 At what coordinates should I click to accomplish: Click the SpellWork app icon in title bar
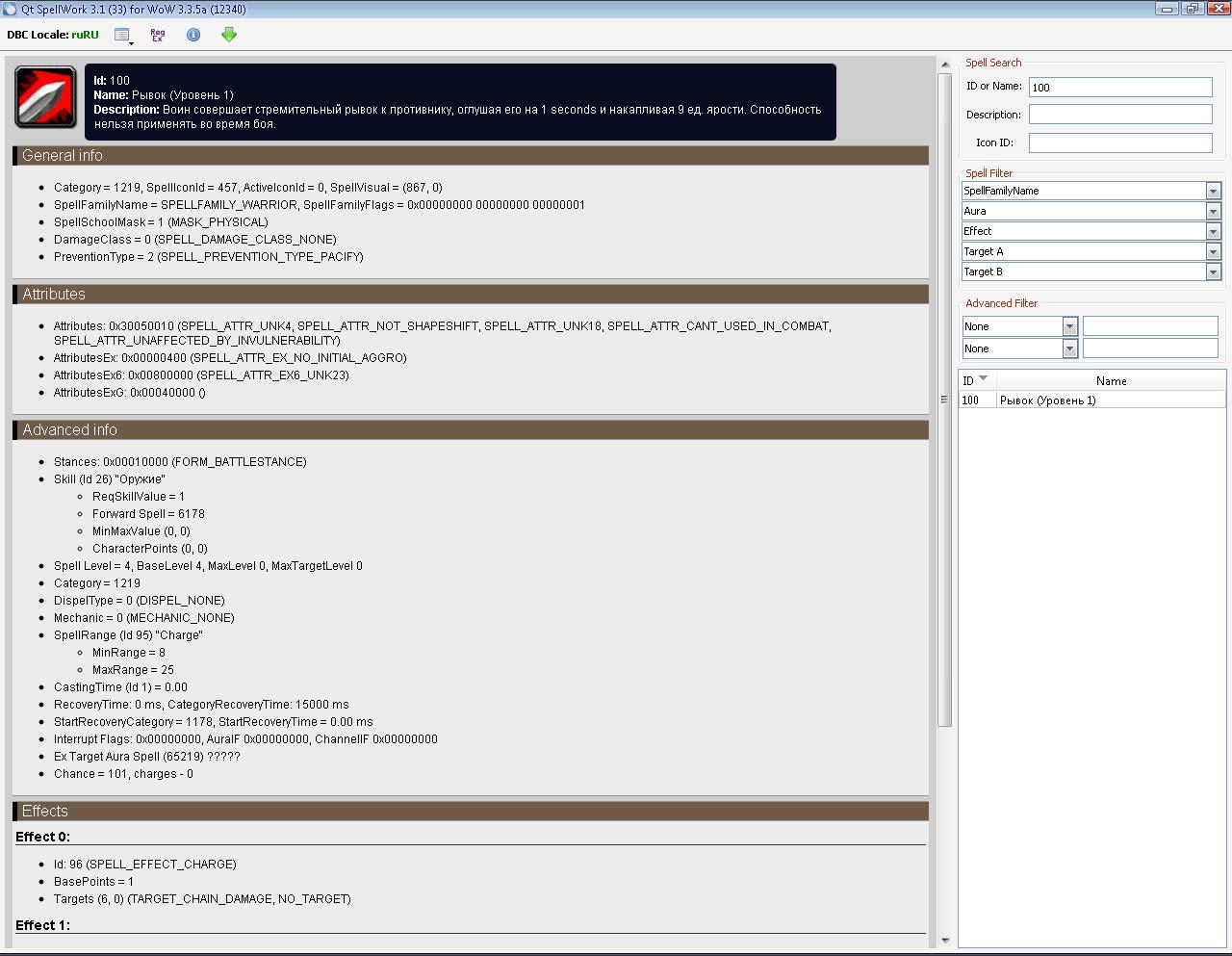[10, 9]
